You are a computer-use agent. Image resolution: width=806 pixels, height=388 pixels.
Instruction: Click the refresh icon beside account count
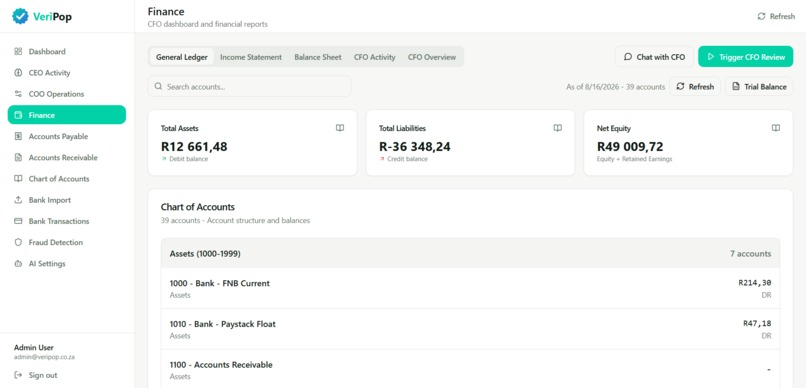[681, 86]
